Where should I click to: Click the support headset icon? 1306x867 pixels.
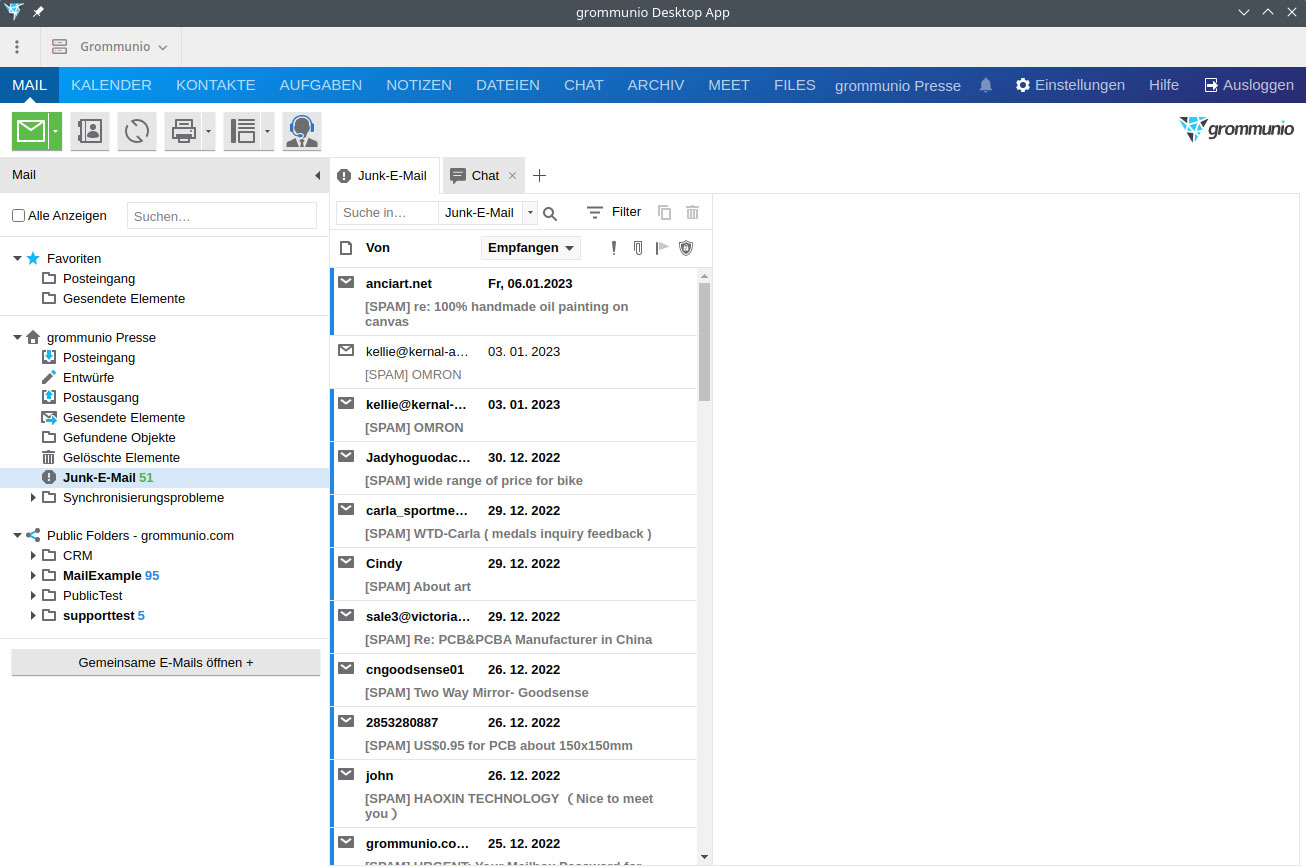(300, 131)
